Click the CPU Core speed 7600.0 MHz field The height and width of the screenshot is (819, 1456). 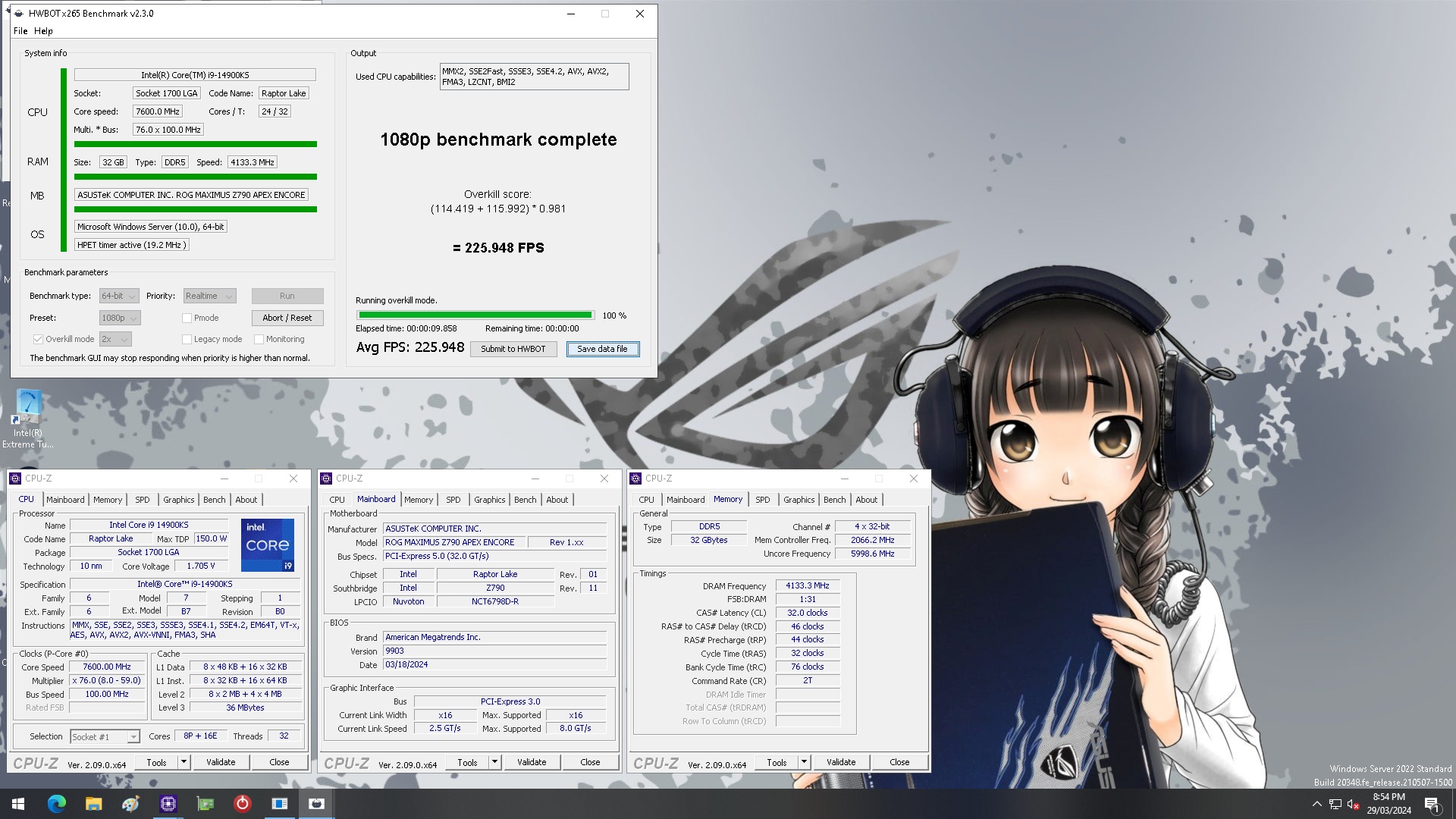tap(158, 111)
